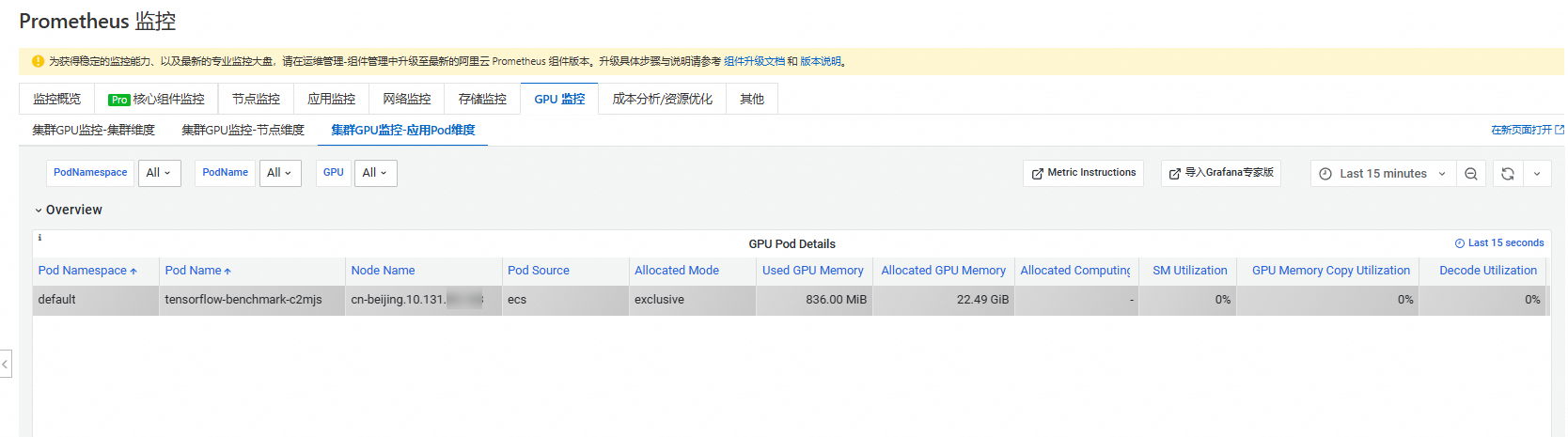This screenshot has width=1568, height=437.
Task: Sort by GPU Memory Copy Utilization column
Action: [1331, 271]
